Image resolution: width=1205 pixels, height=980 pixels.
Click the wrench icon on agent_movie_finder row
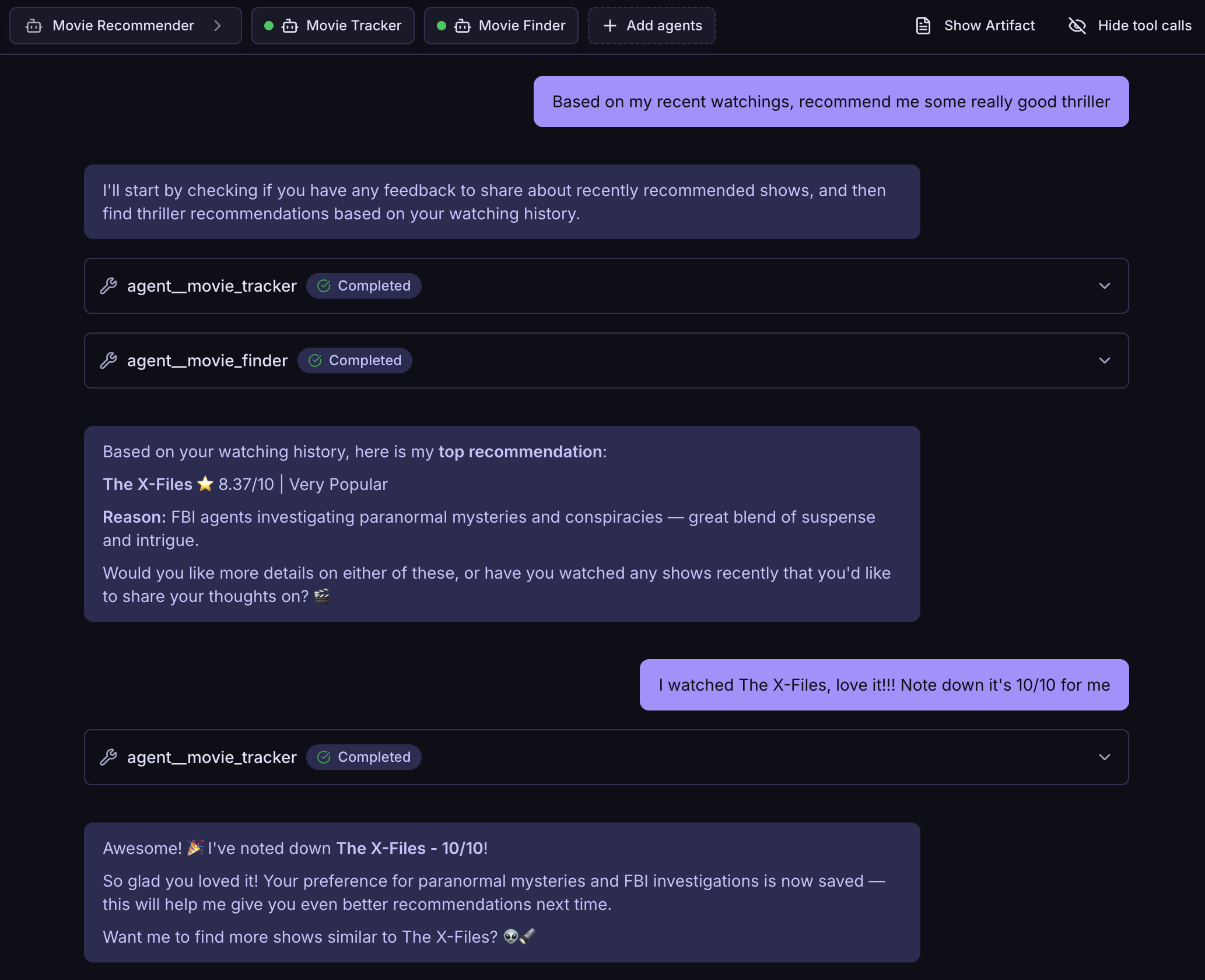coord(108,360)
